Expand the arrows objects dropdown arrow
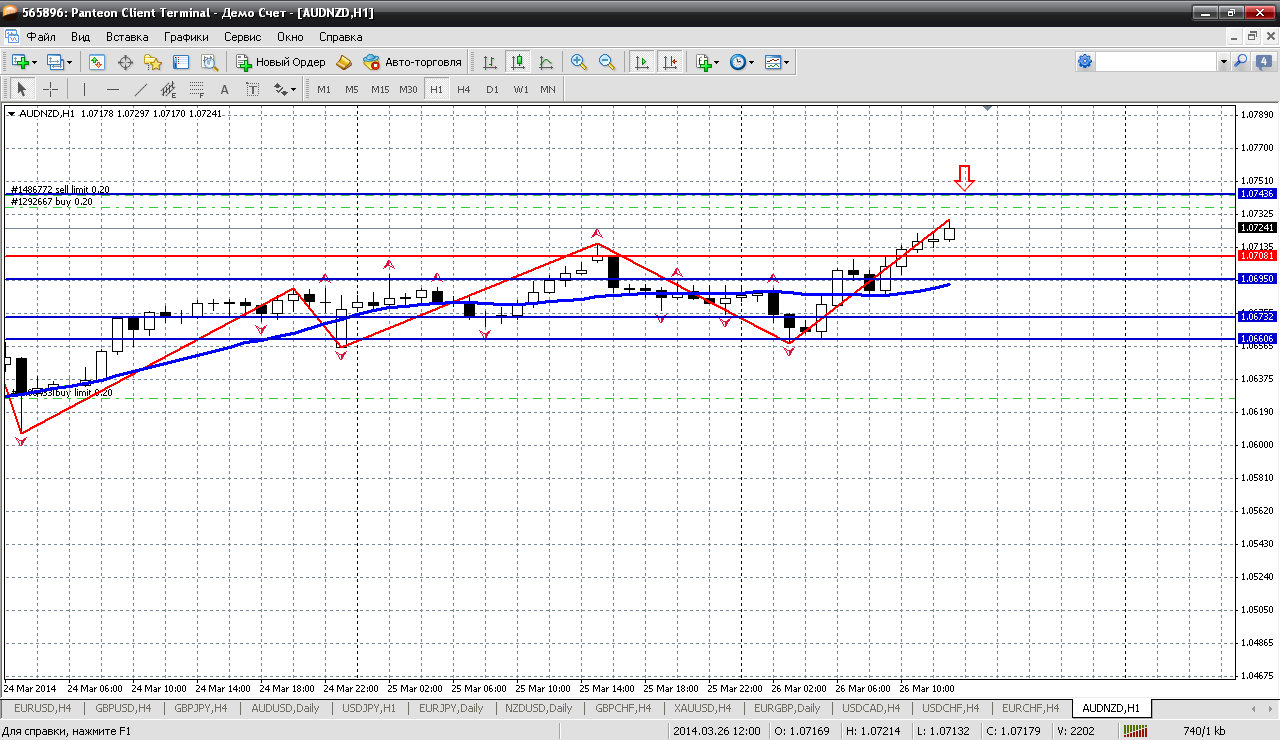The image size is (1280, 740). coord(293,89)
